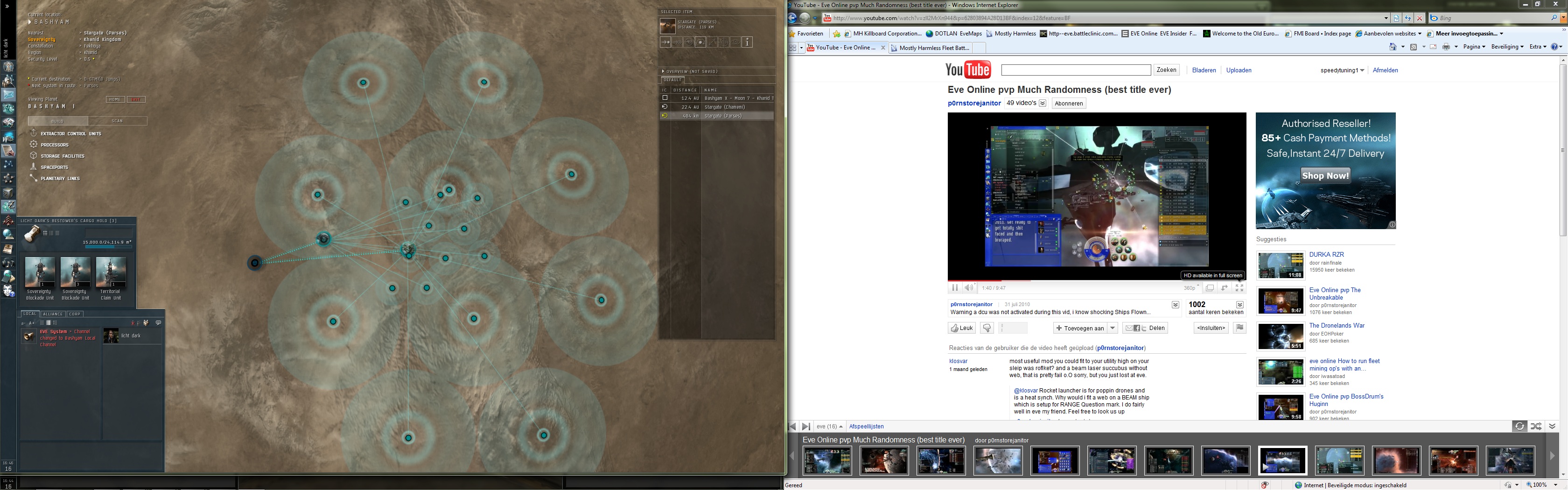Mute the YouTube video volume
The height and width of the screenshot is (490, 1568).
[x=968, y=288]
